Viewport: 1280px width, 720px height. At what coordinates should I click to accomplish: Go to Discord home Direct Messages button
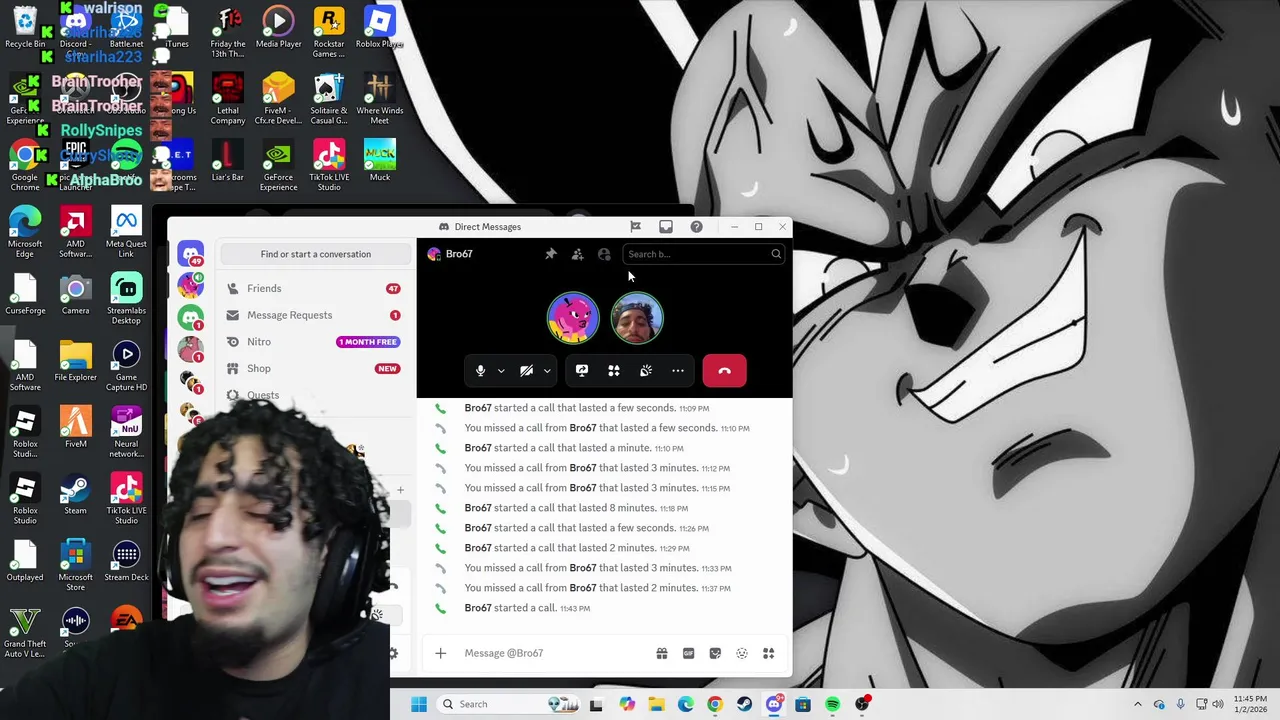coord(191,254)
